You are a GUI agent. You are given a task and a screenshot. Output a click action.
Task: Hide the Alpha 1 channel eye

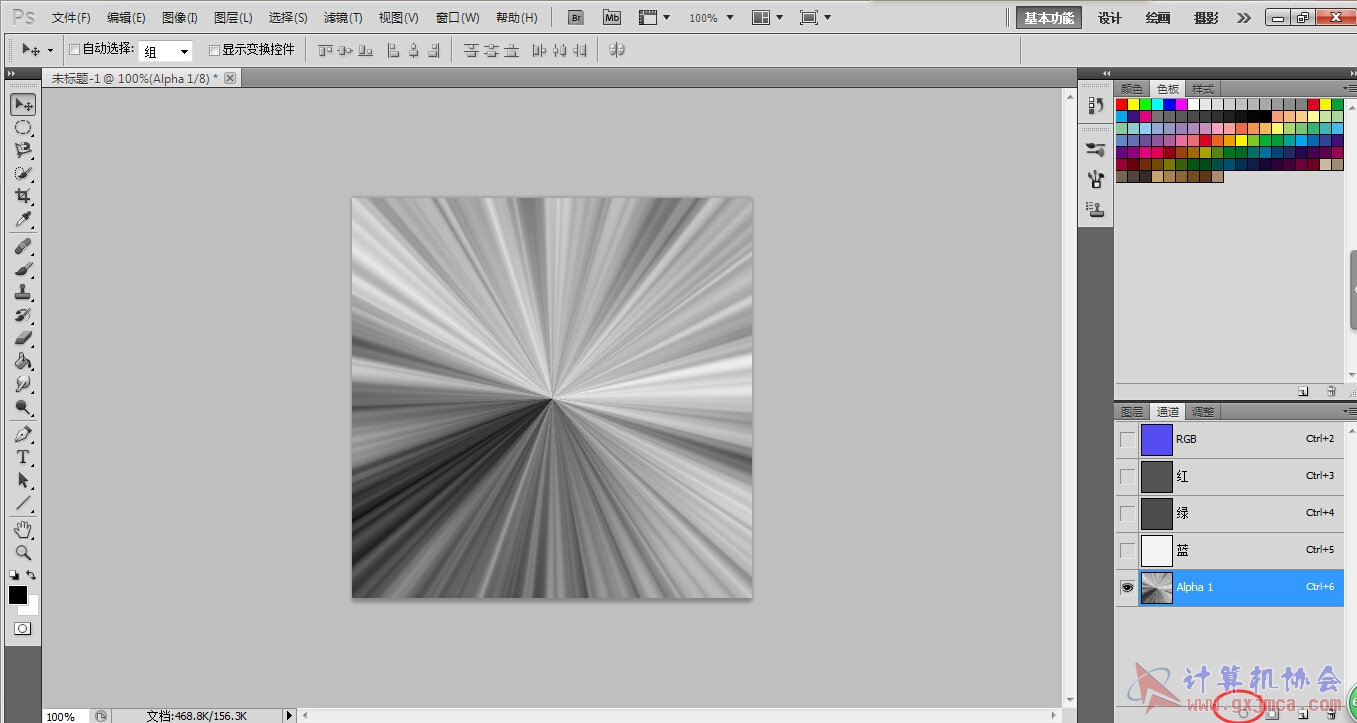[1128, 588]
